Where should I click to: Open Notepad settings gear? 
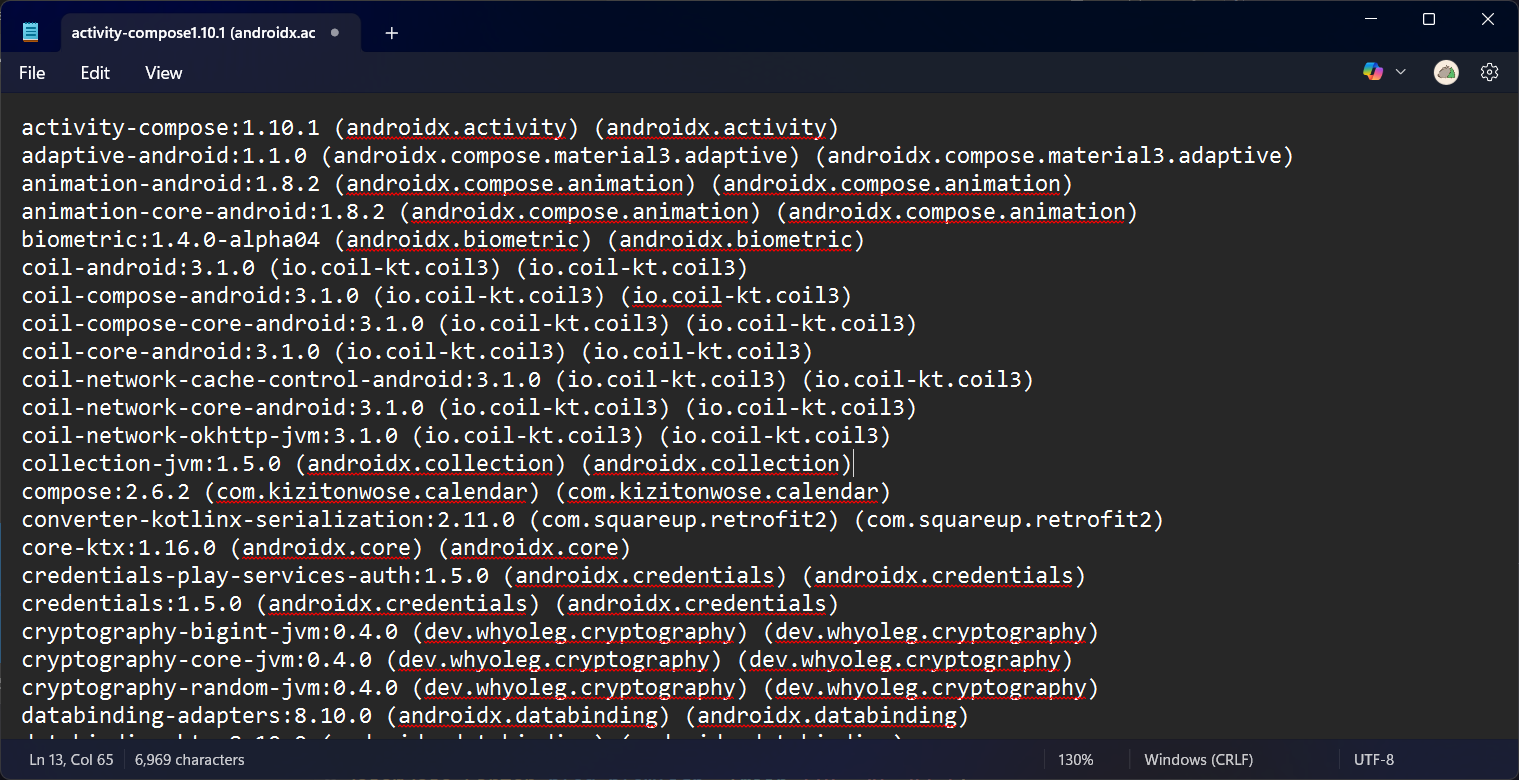click(x=1490, y=72)
